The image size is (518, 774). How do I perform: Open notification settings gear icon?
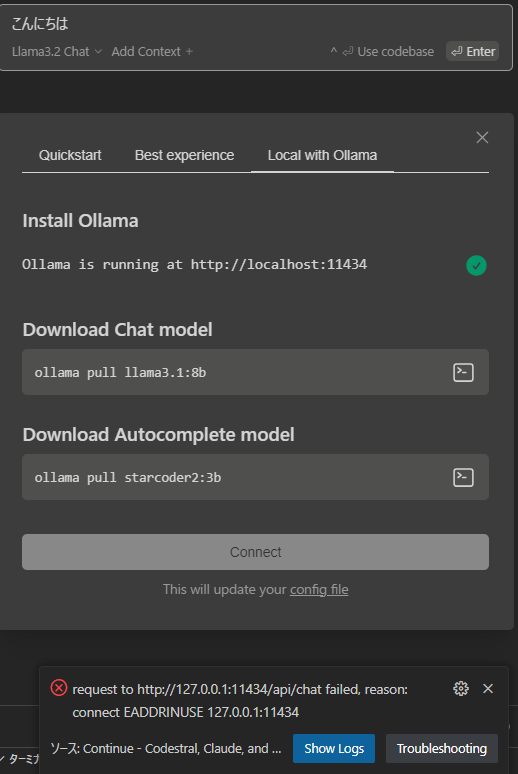(x=461, y=689)
